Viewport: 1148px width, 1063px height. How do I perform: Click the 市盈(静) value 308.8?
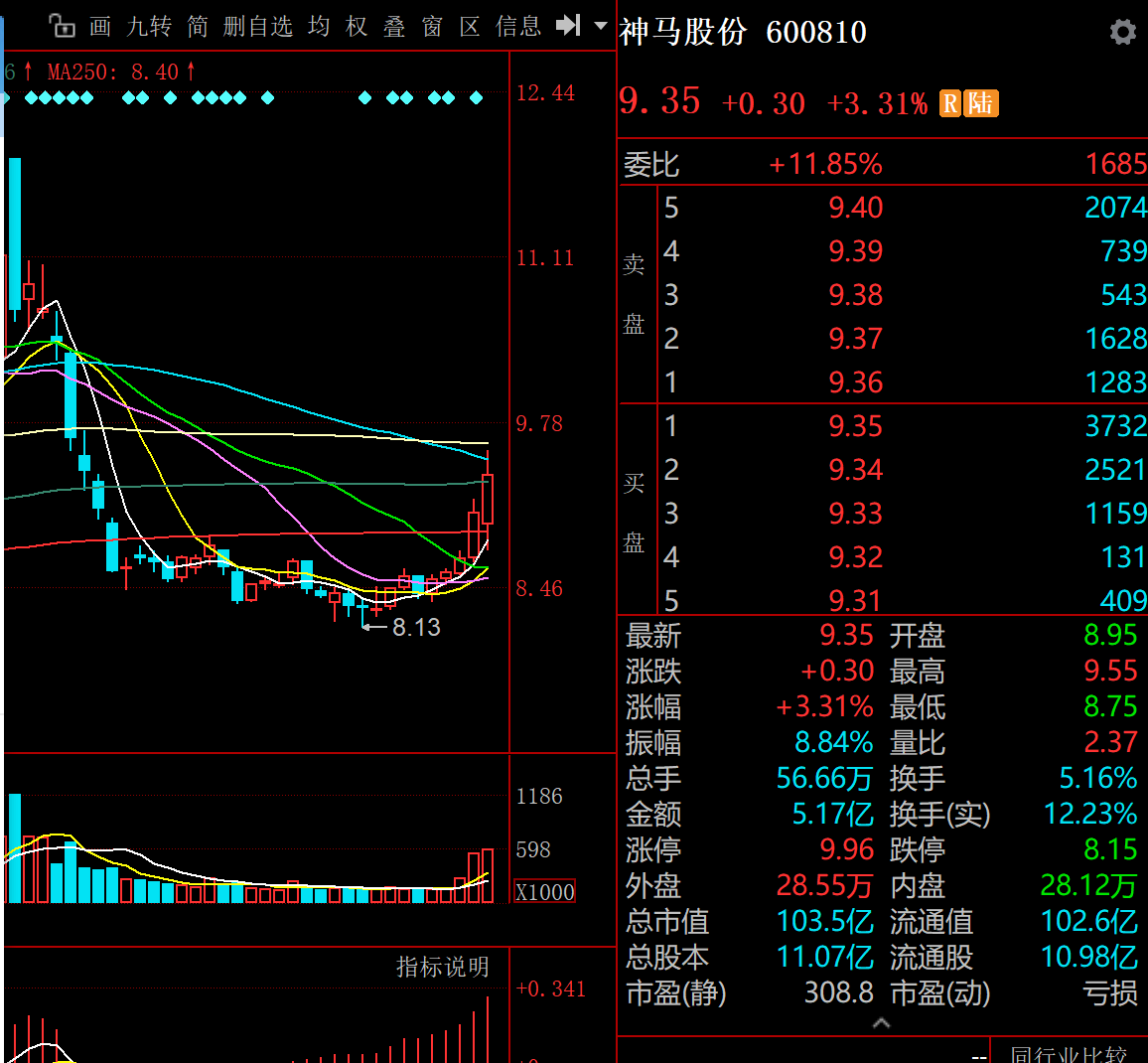pyautogui.click(x=839, y=993)
